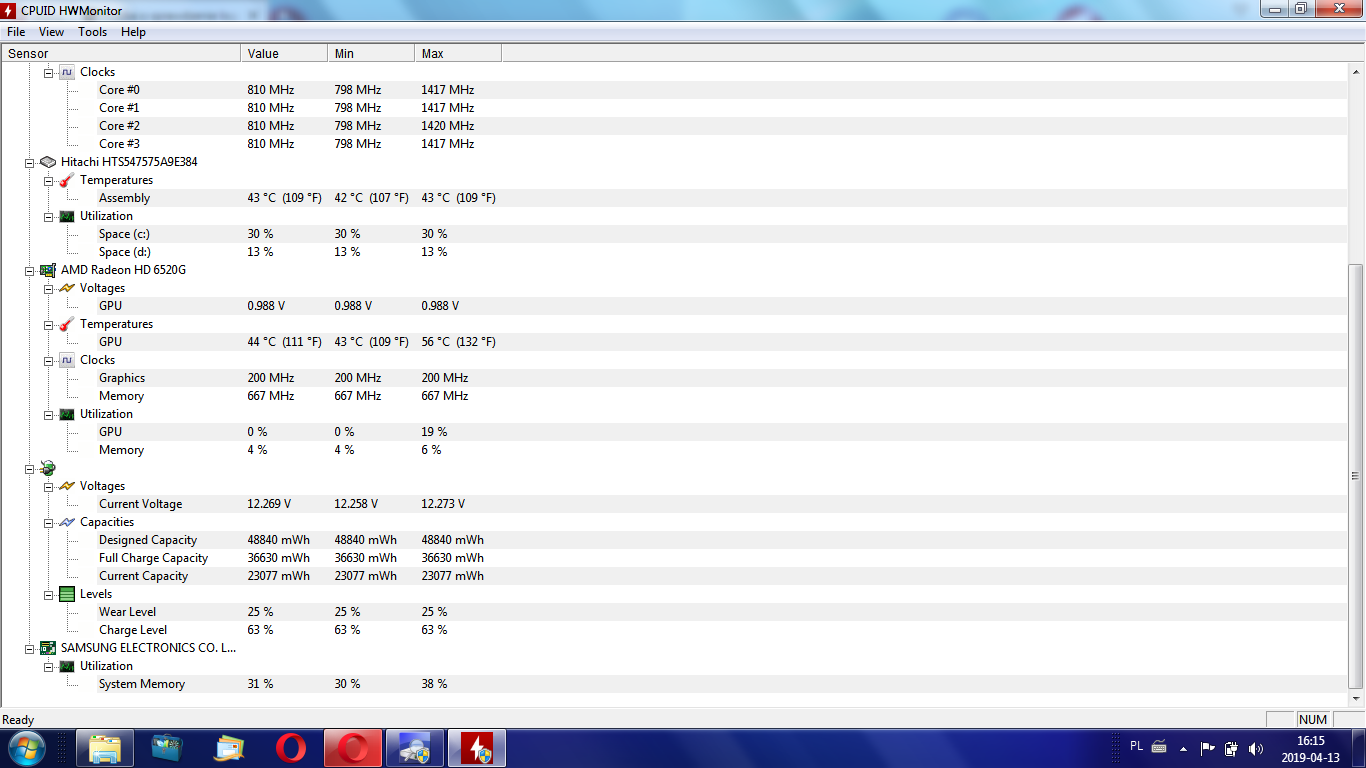Collapse Utilization under the Hitachi drive
The image size is (1366, 768).
pyautogui.click(x=48, y=216)
